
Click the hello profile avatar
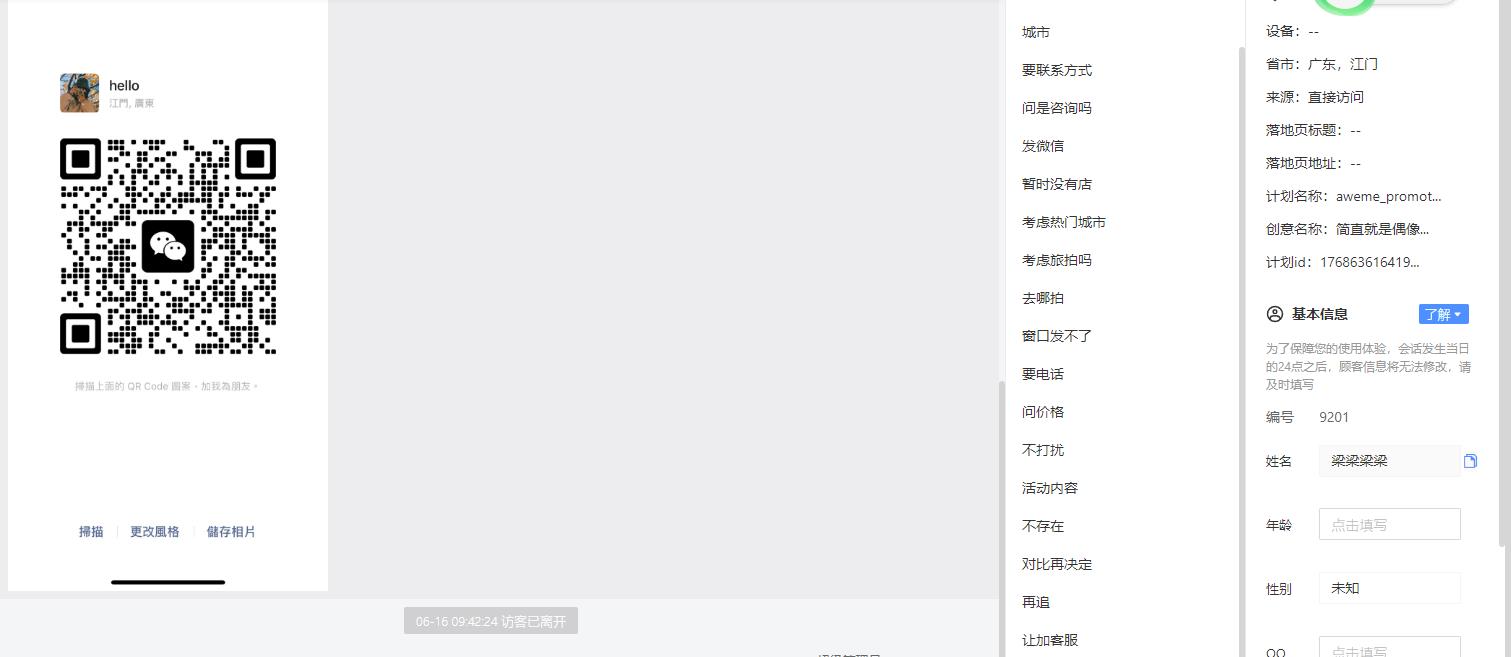tap(79, 93)
